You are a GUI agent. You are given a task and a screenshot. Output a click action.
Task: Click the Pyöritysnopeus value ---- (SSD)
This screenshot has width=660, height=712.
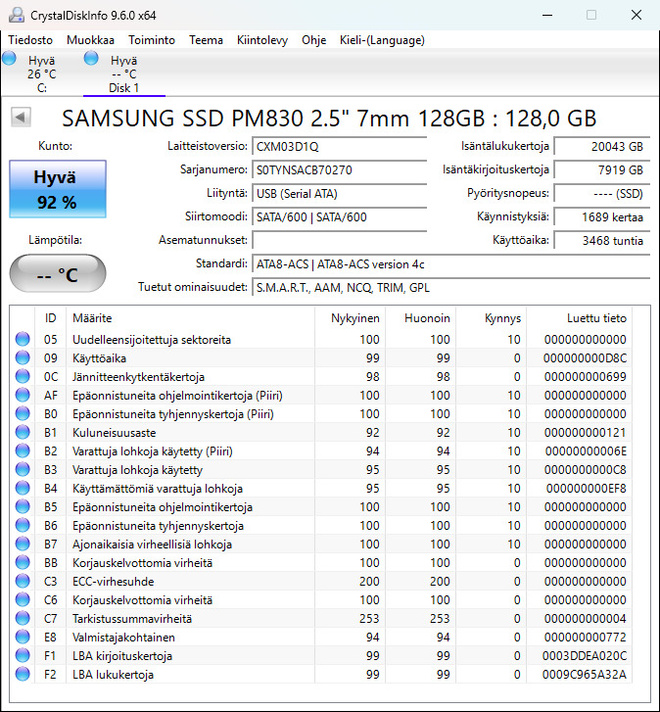602,194
